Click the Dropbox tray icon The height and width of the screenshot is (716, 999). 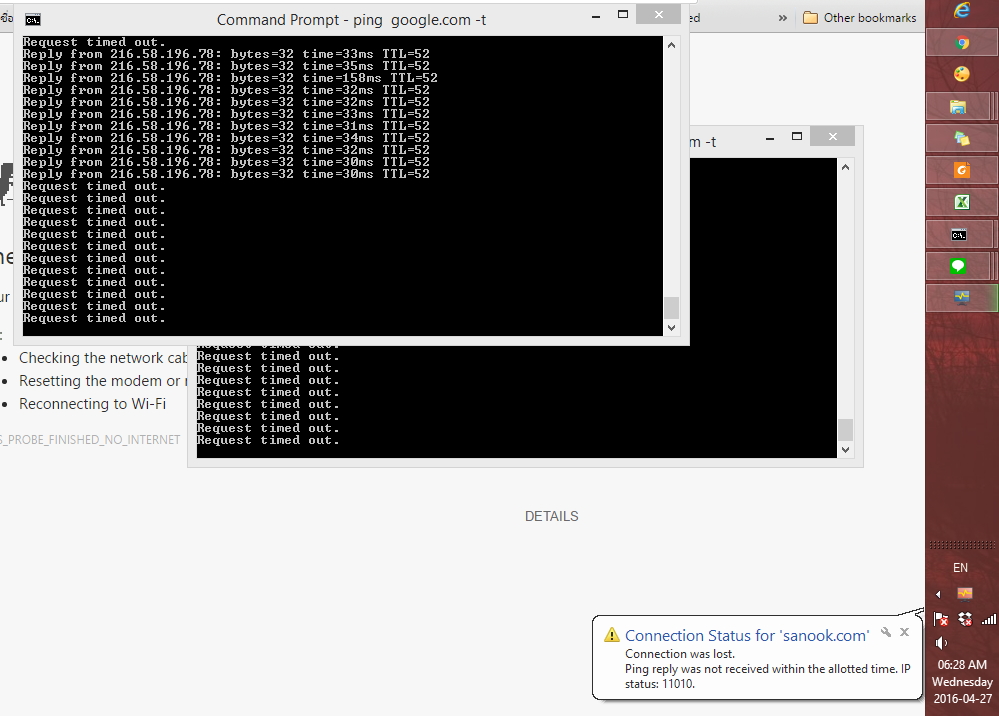tap(965, 619)
